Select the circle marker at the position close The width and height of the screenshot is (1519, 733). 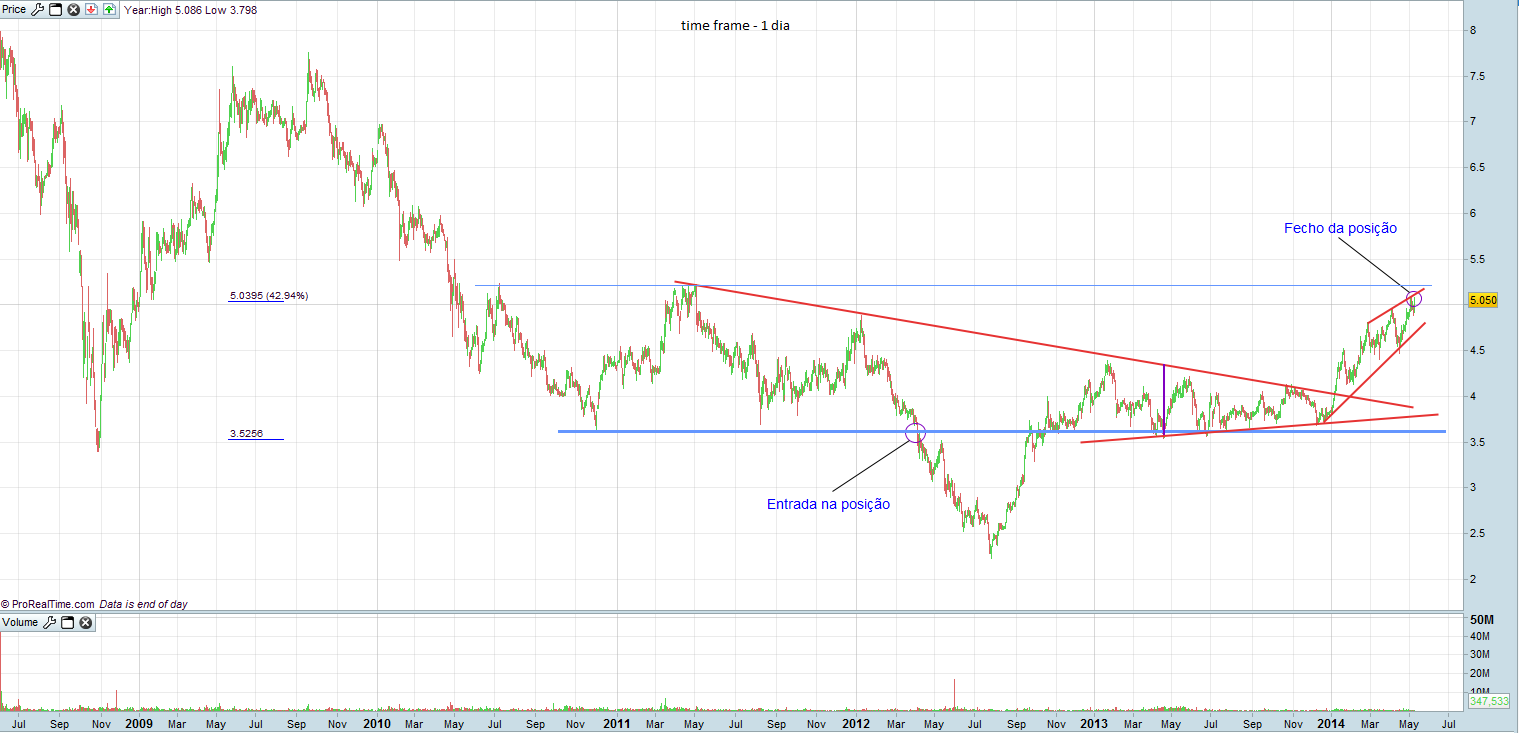click(1413, 297)
